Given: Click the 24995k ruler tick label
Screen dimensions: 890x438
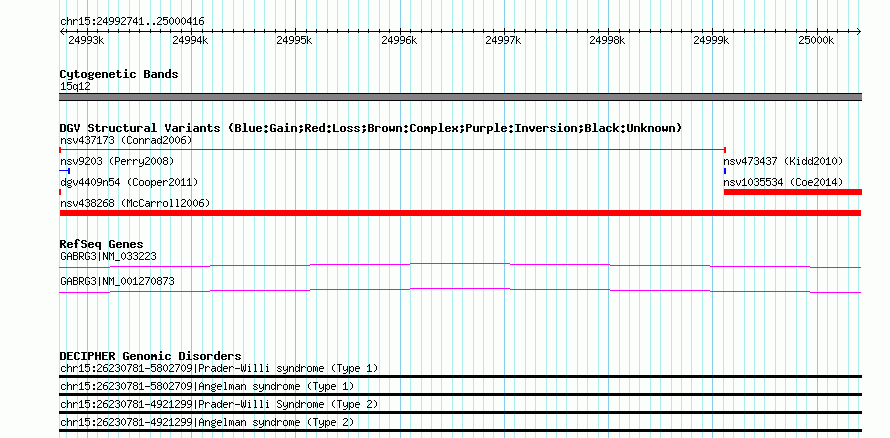Looking at the screenshot, I should 295,40.
